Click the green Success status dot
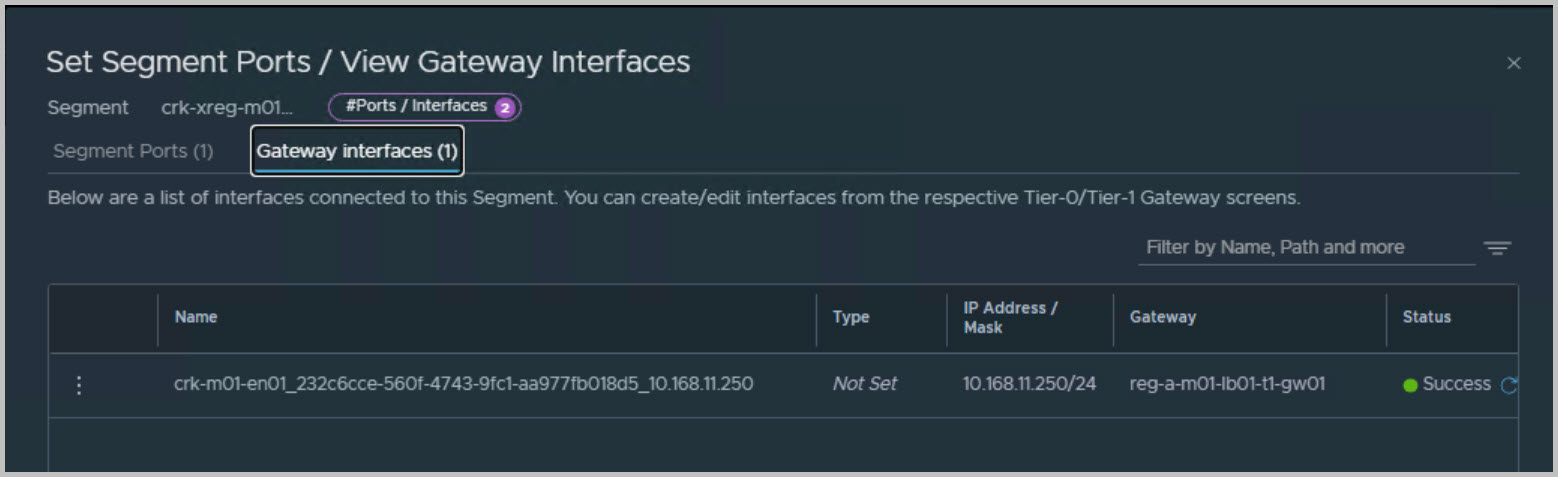The width and height of the screenshot is (1558, 477). (x=1410, y=385)
